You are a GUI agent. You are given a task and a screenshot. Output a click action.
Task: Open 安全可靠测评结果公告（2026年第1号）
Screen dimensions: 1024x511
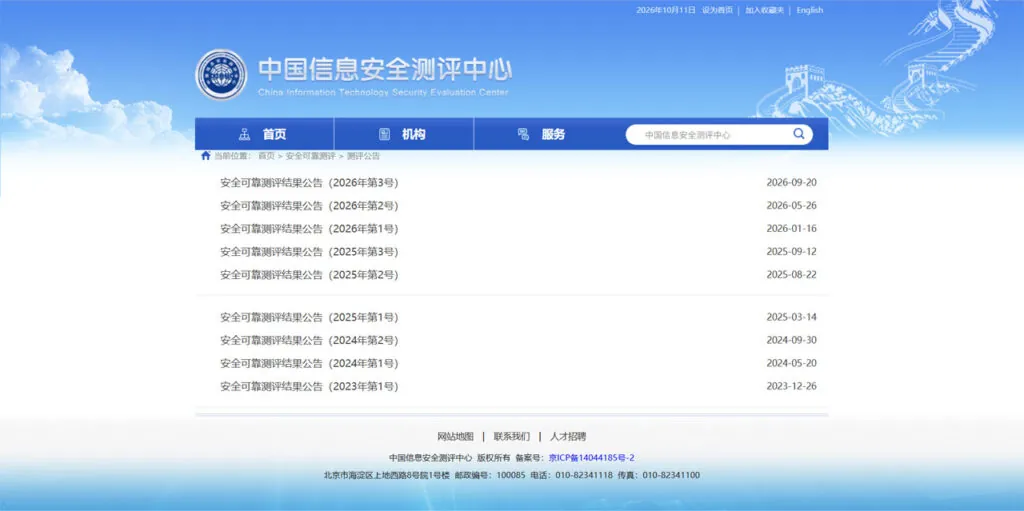point(309,229)
